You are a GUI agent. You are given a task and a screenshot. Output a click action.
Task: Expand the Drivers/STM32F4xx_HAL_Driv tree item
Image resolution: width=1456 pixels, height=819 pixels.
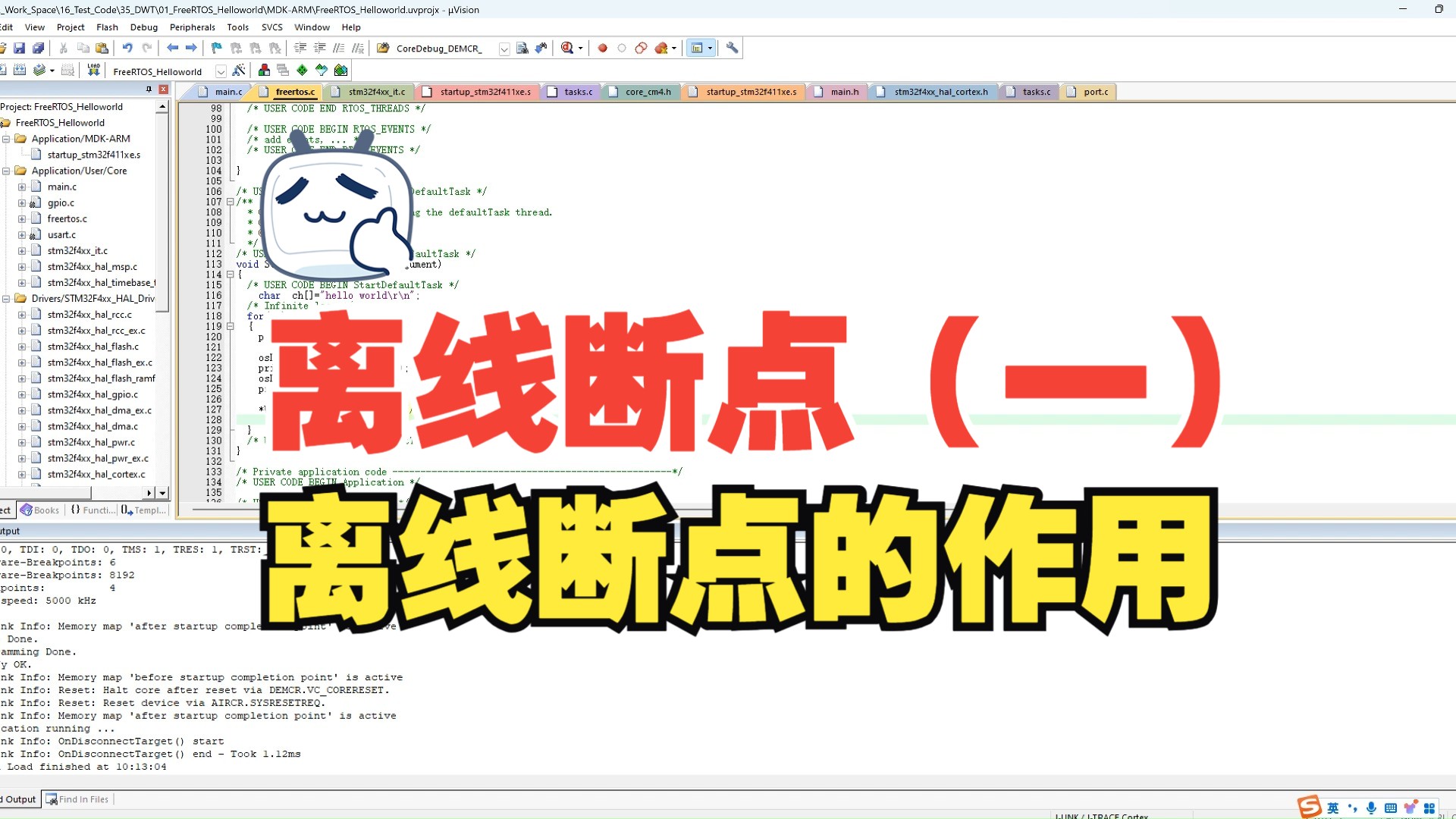(x=8, y=298)
